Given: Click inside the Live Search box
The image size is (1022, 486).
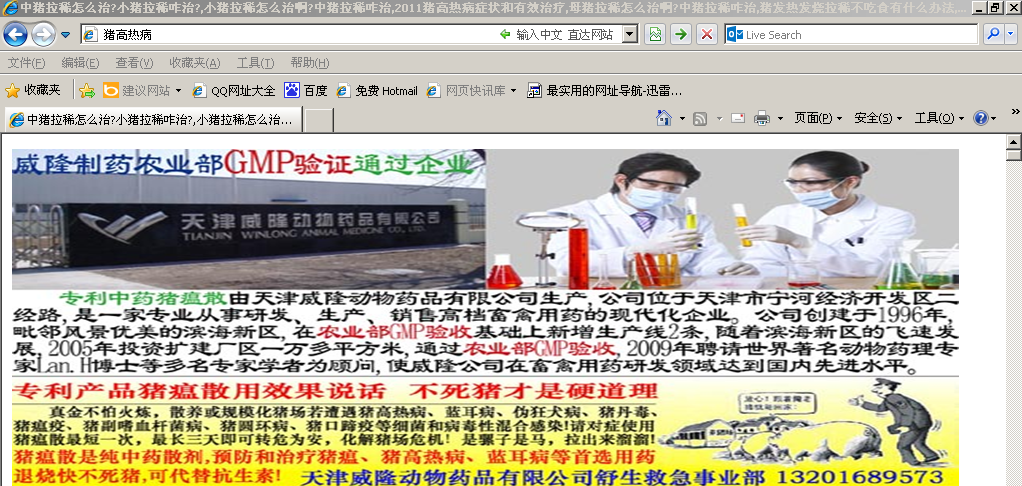Looking at the screenshot, I should click(x=851, y=35).
